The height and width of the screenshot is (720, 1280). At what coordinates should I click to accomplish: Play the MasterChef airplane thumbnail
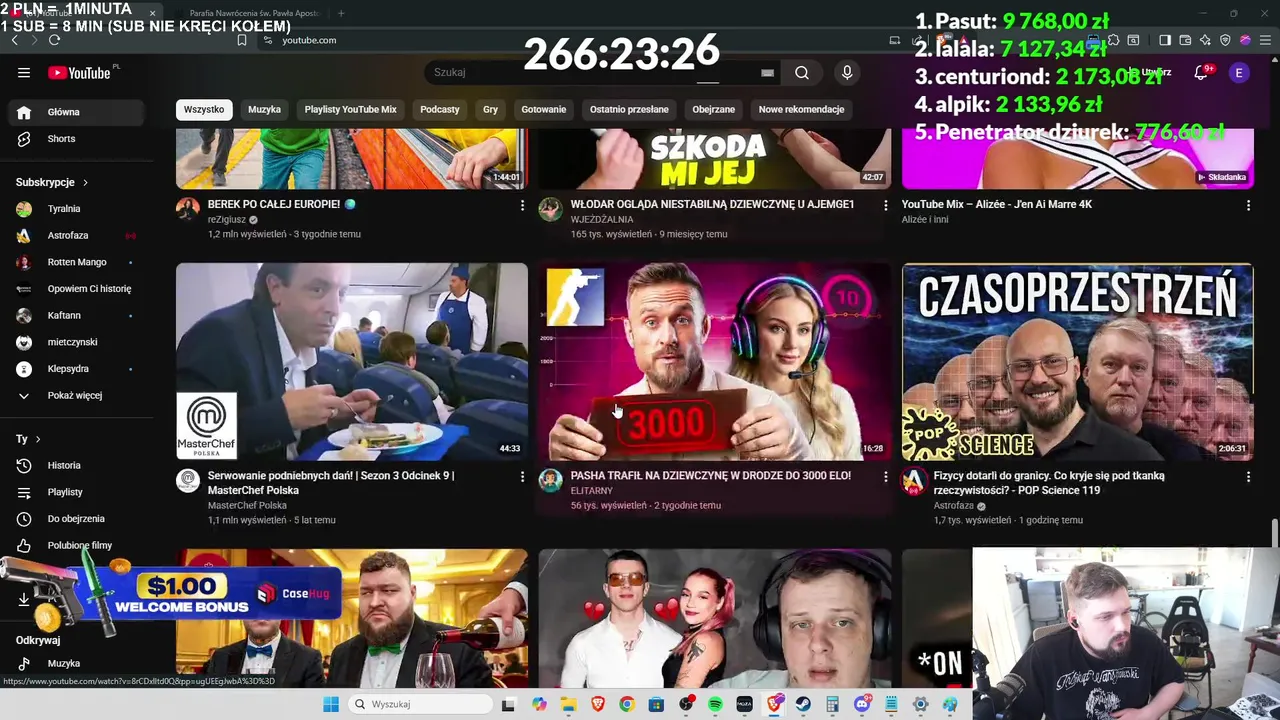(x=352, y=361)
